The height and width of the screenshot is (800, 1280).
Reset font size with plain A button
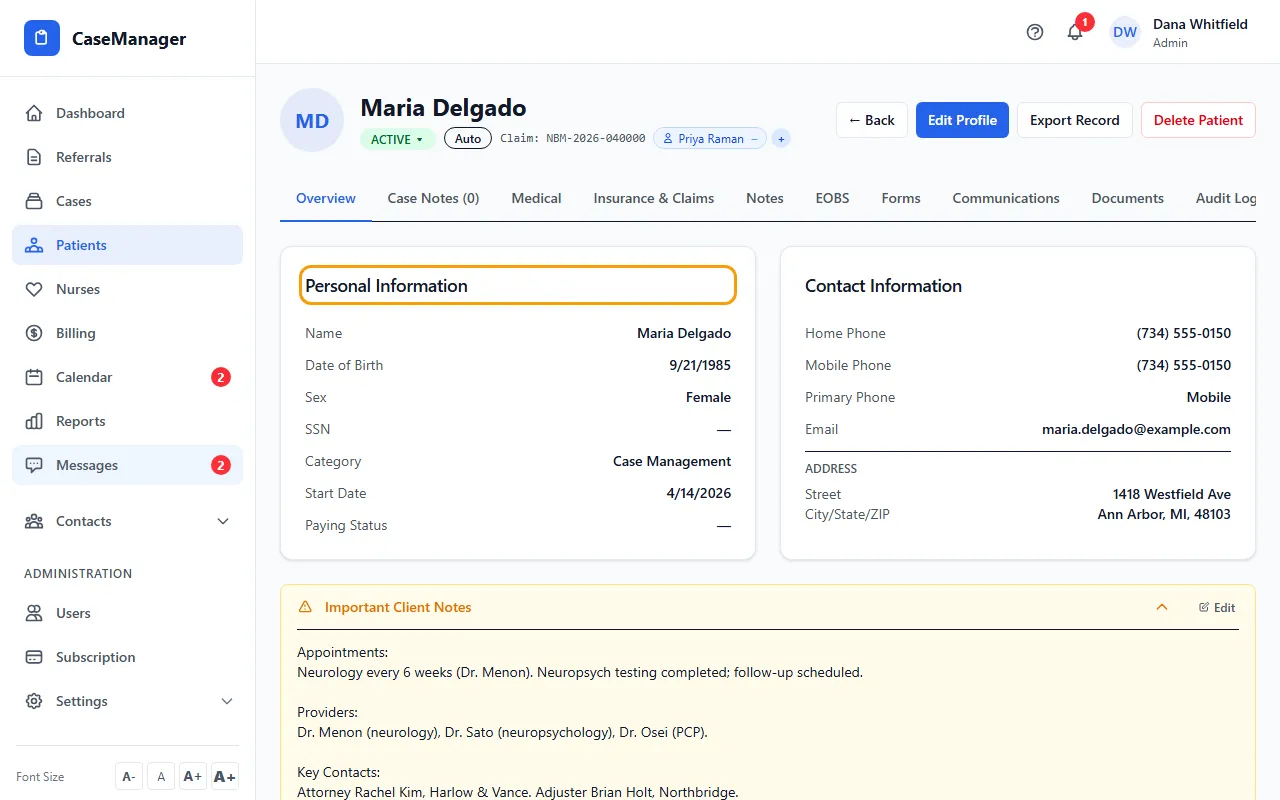[x=161, y=776]
